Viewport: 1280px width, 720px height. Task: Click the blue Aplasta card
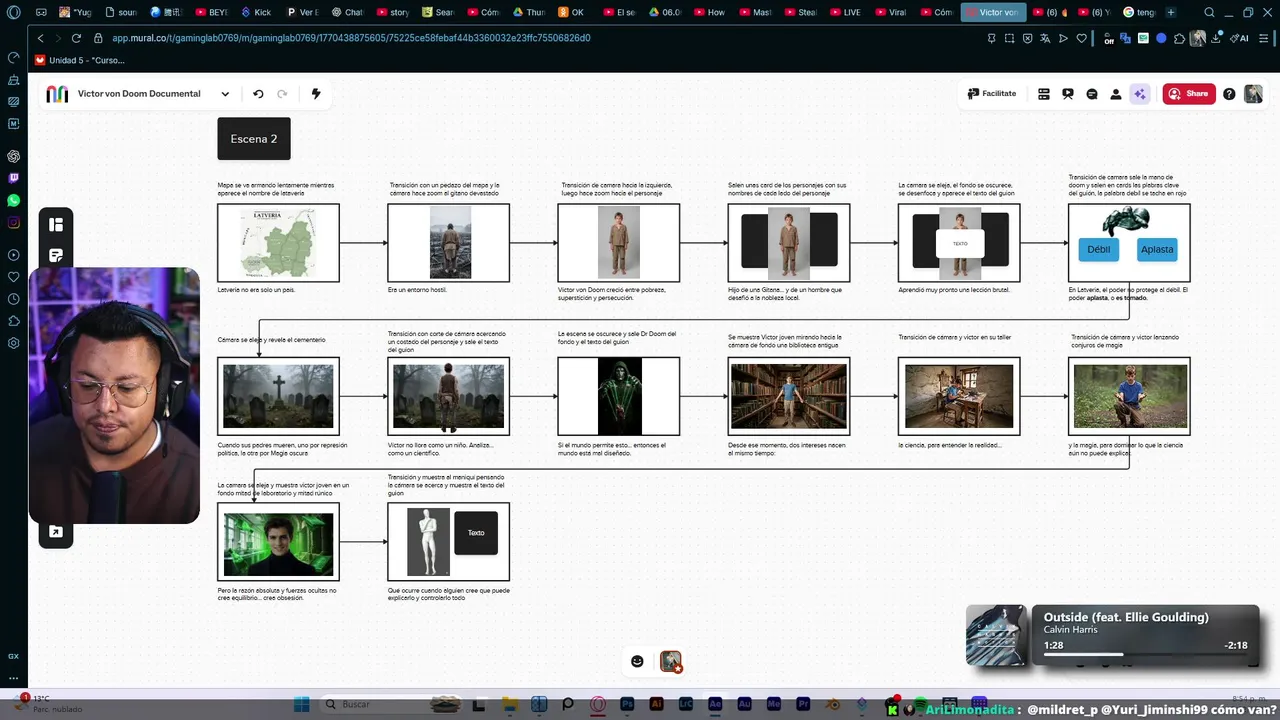[1157, 249]
